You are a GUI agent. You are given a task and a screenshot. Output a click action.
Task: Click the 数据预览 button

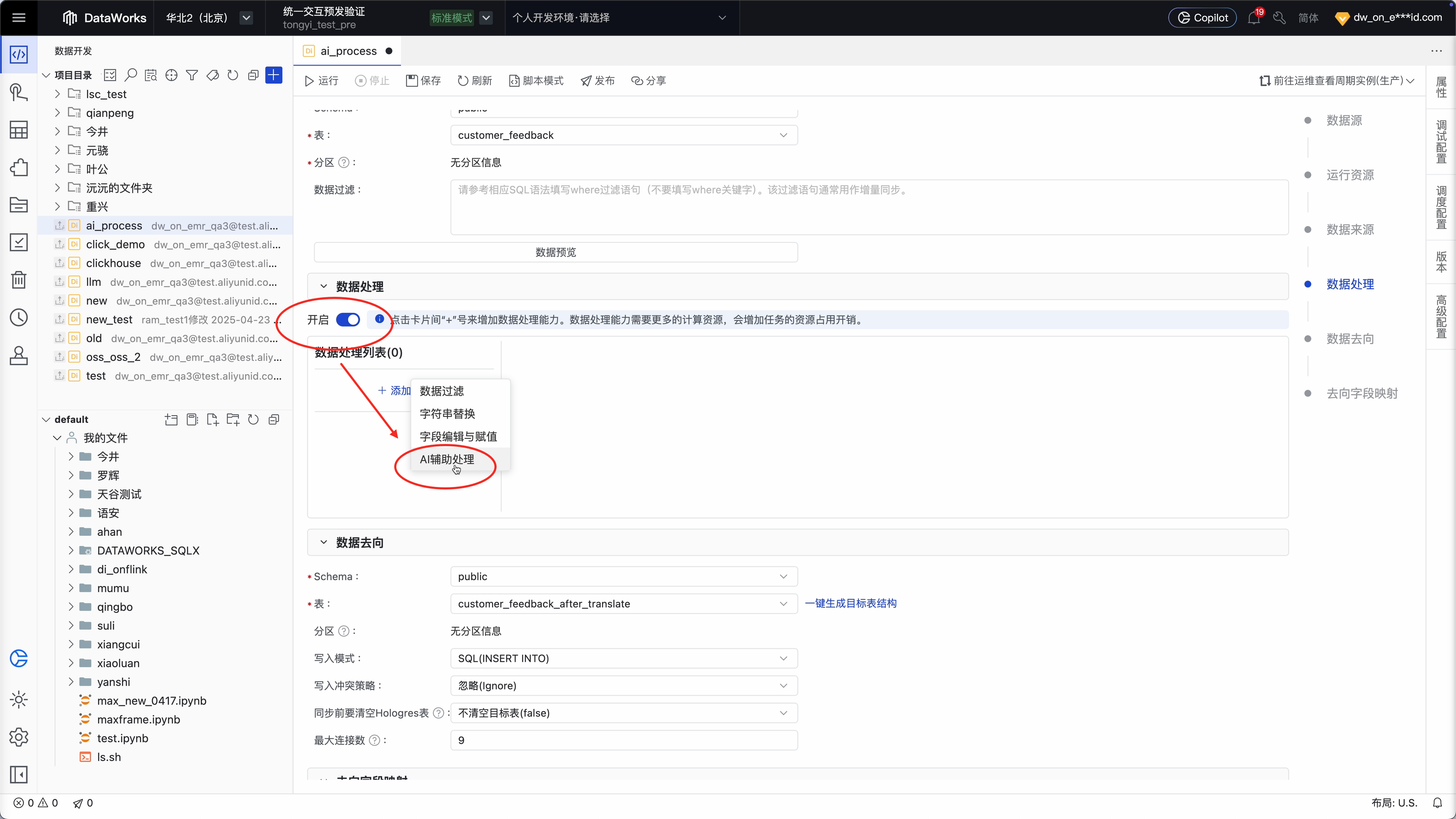click(555, 252)
